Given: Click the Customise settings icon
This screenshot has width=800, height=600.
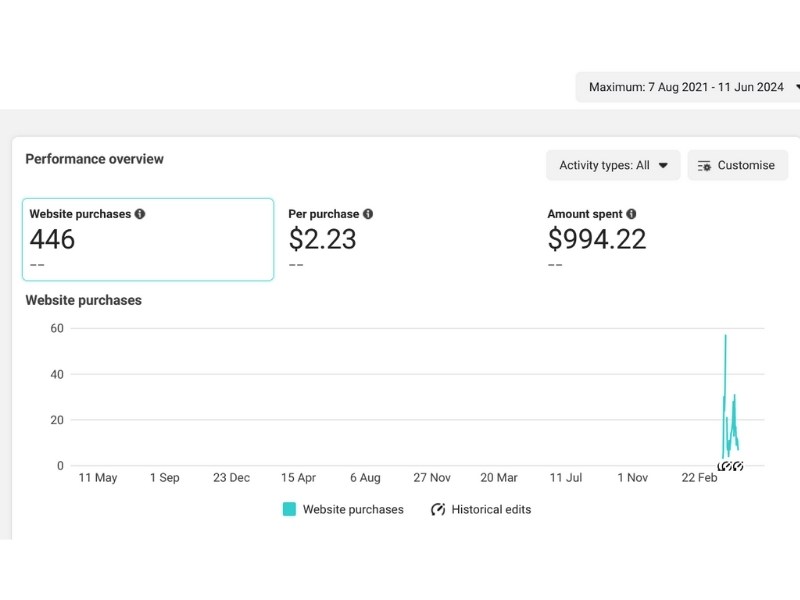Looking at the screenshot, I should (x=704, y=166).
